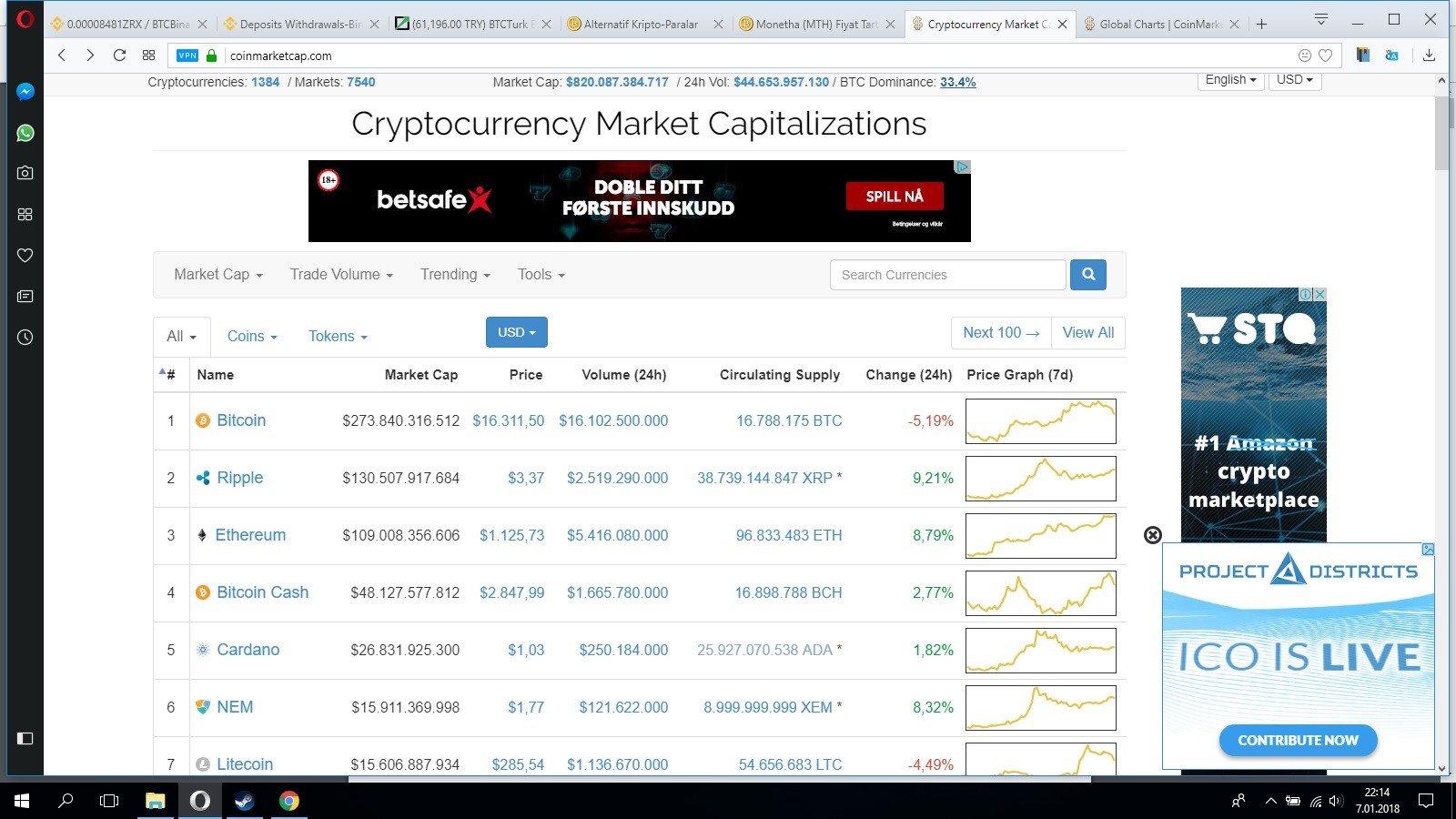The width and height of the screenshot is (1456, 819).
Task: Click the blue search magnifier button
Action: pyautogui.click(x=1088, y=275)
